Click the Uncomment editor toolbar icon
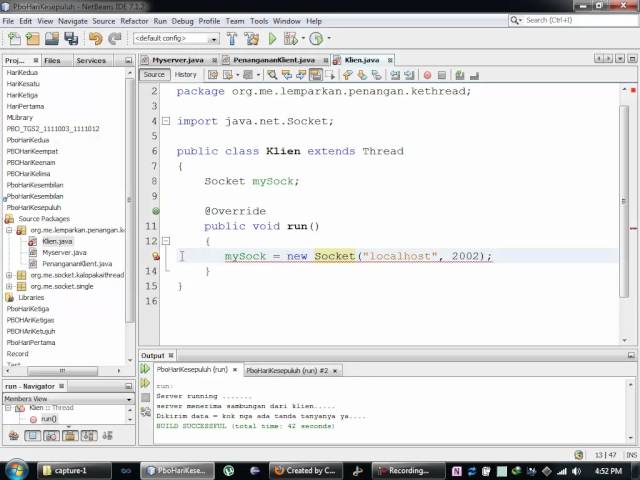640x480 pixels. tap(474, 75)
